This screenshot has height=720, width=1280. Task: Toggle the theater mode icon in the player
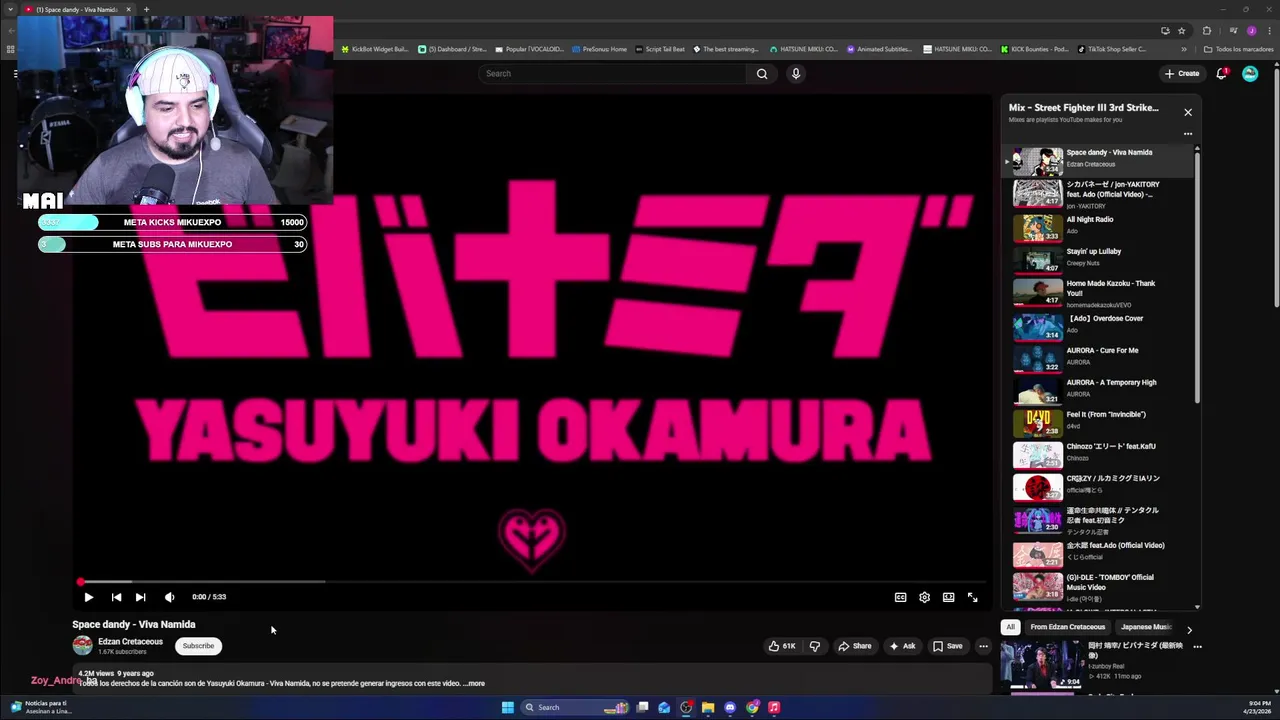[948, 597]
